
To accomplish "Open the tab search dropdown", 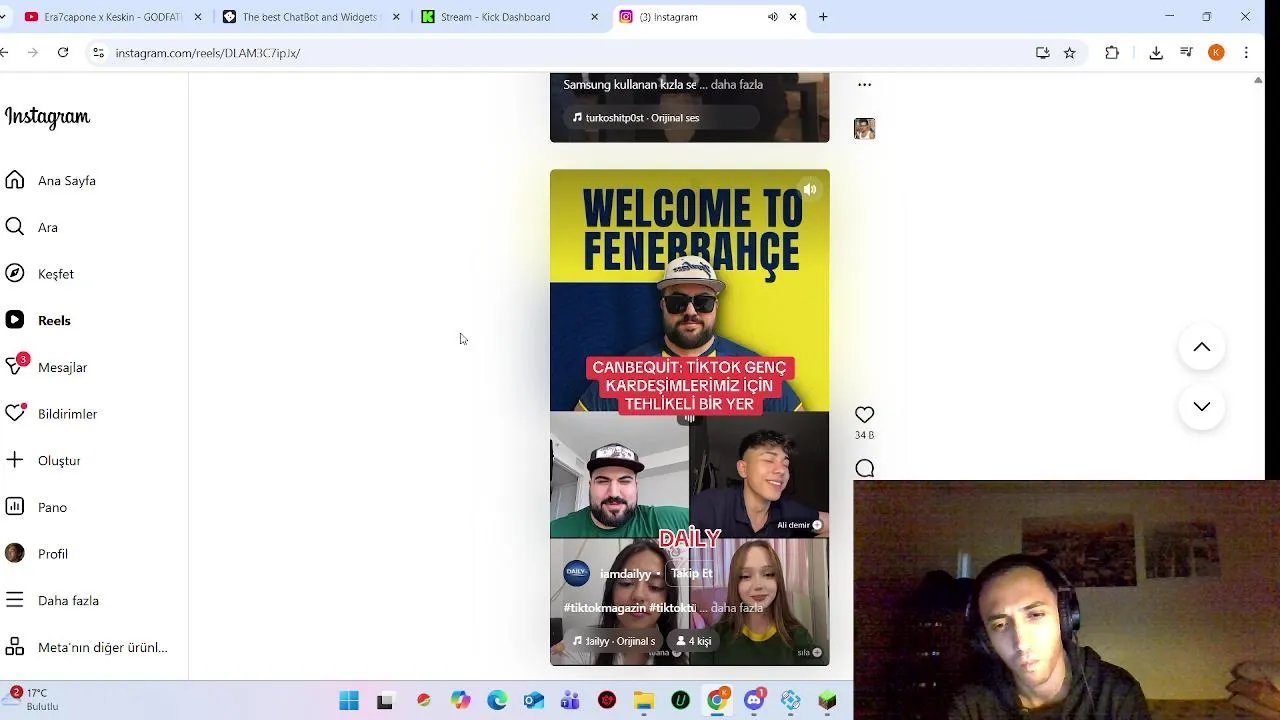I will (3, 17).
